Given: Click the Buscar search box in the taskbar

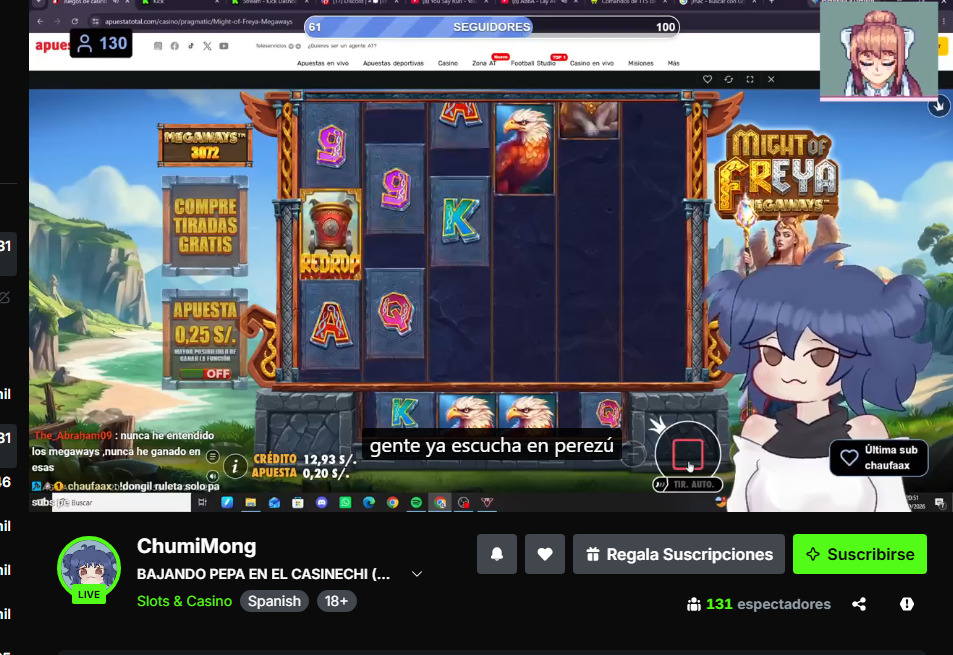Looking at the screenshot, I should [x=122, y=502].
